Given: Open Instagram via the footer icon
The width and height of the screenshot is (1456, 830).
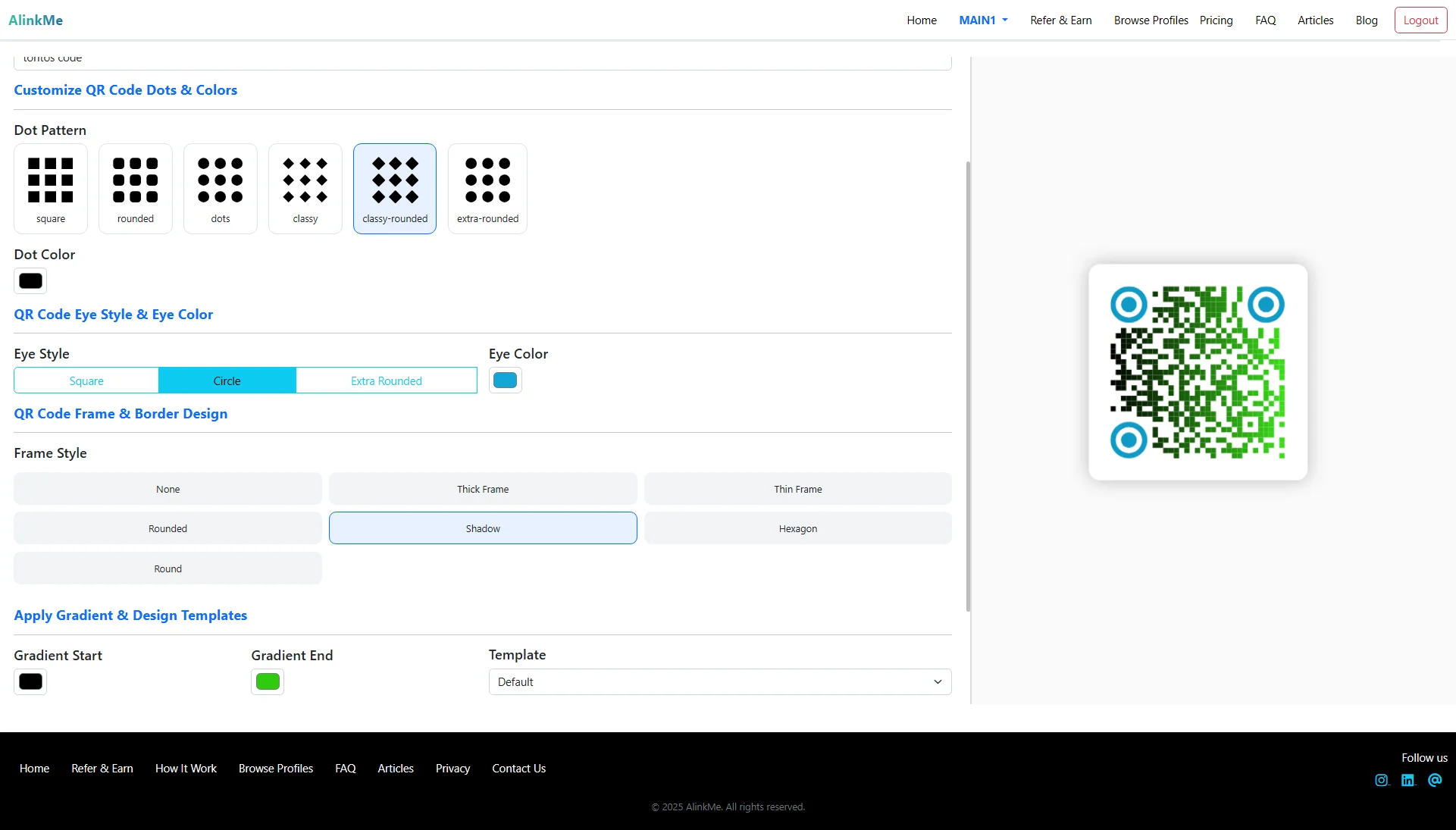Looking at the screenshot, I should click(1382, 780).
